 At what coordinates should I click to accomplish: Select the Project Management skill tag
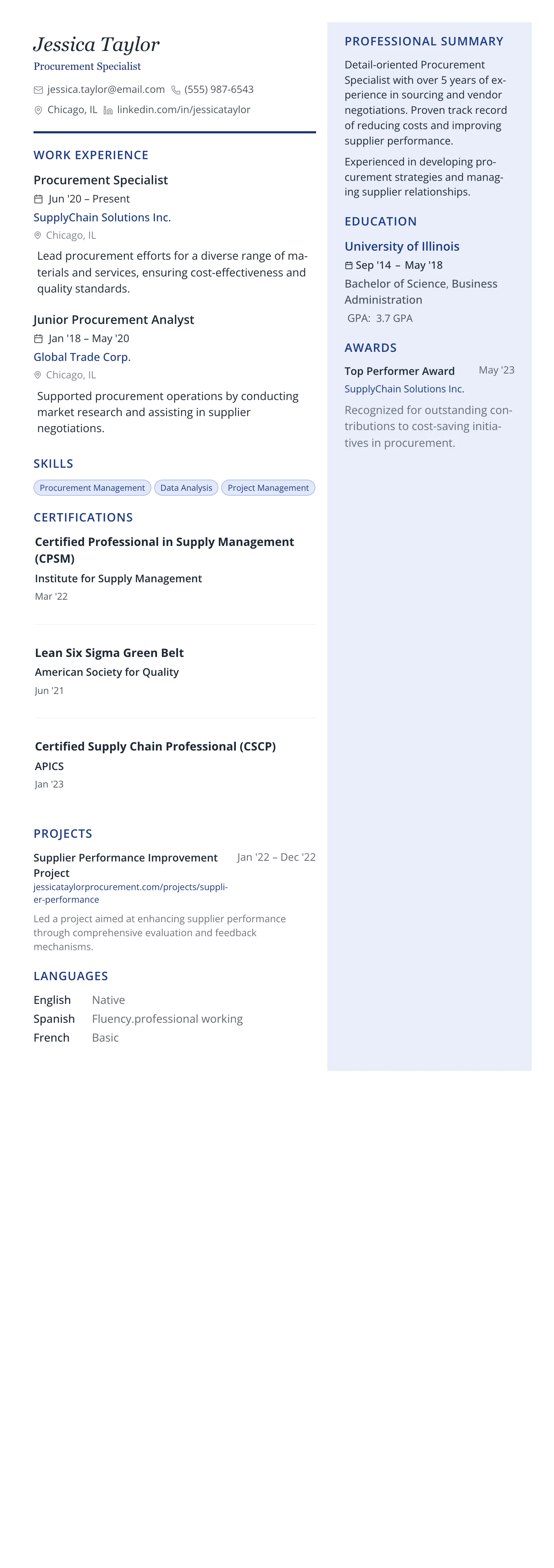click(268, 488)
